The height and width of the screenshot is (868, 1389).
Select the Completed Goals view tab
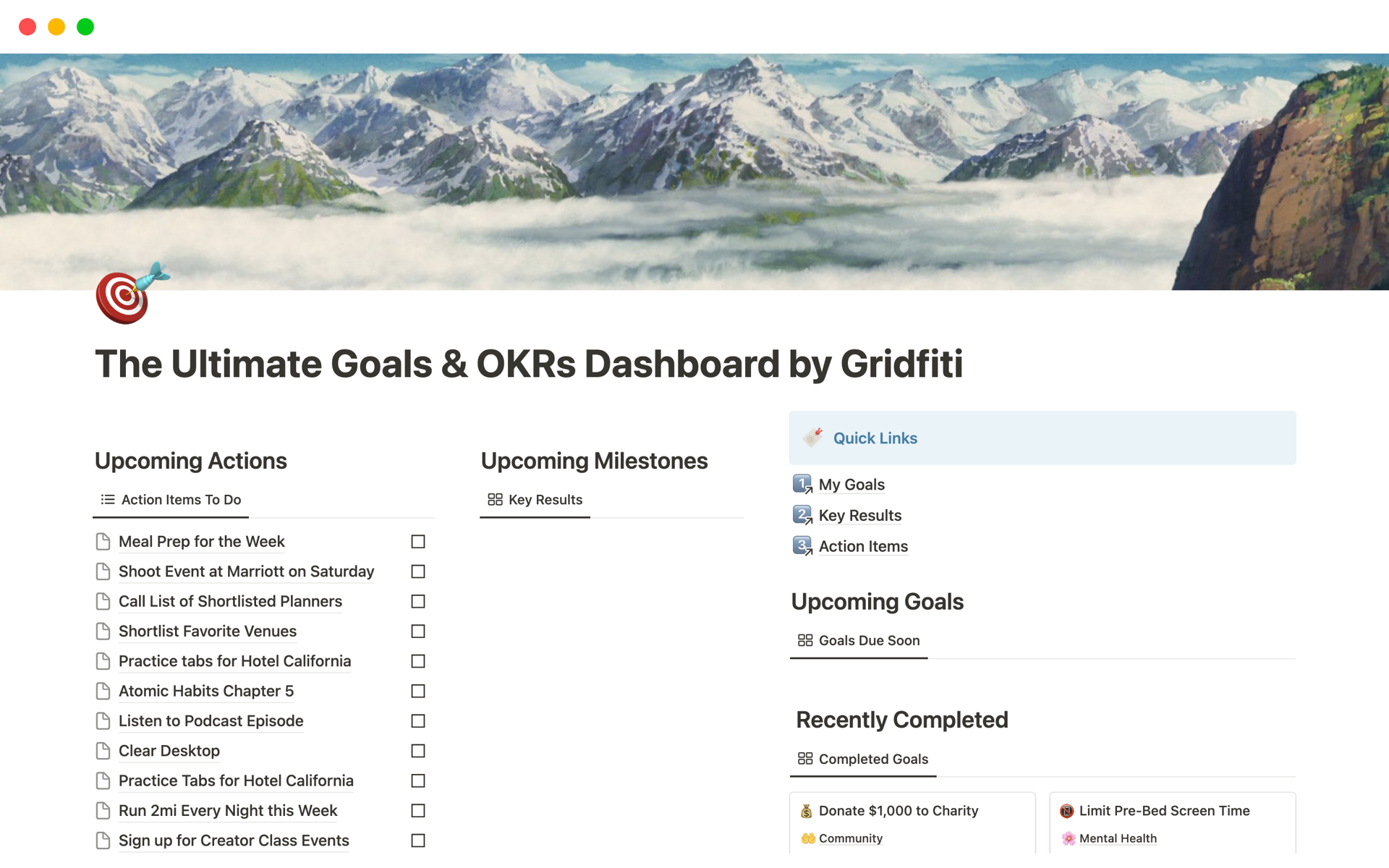coord(863,759)
